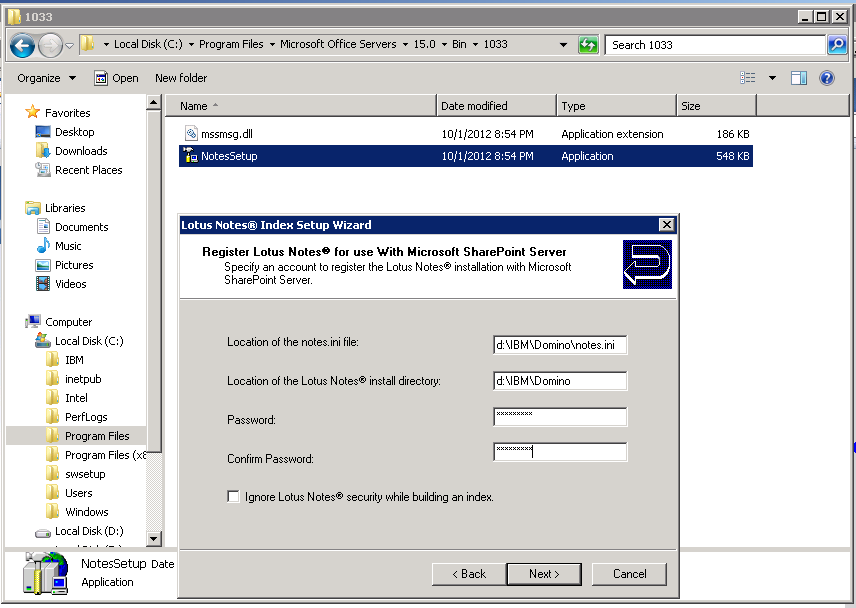
Task: Click the Search 1033 input box
Action: click(715, 45)
